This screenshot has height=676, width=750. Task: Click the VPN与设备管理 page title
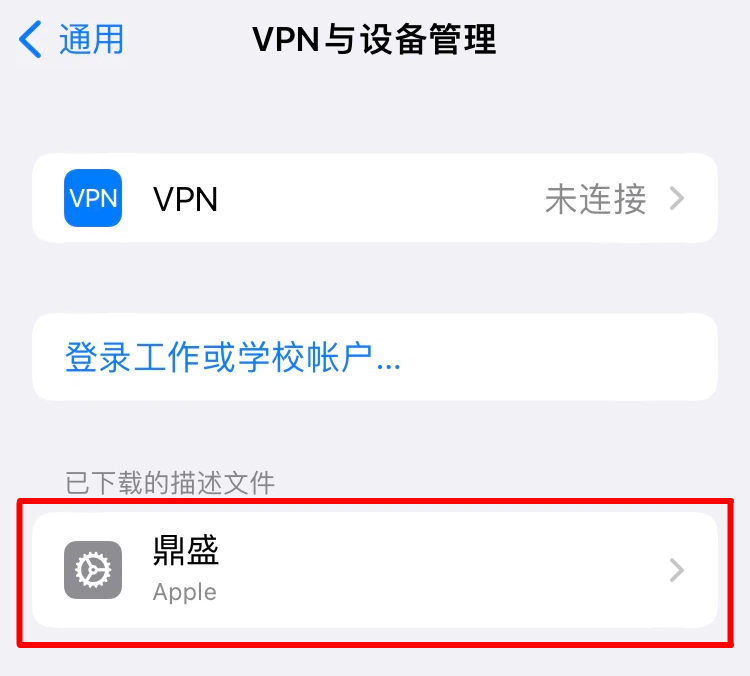click(x=375, y=39)
